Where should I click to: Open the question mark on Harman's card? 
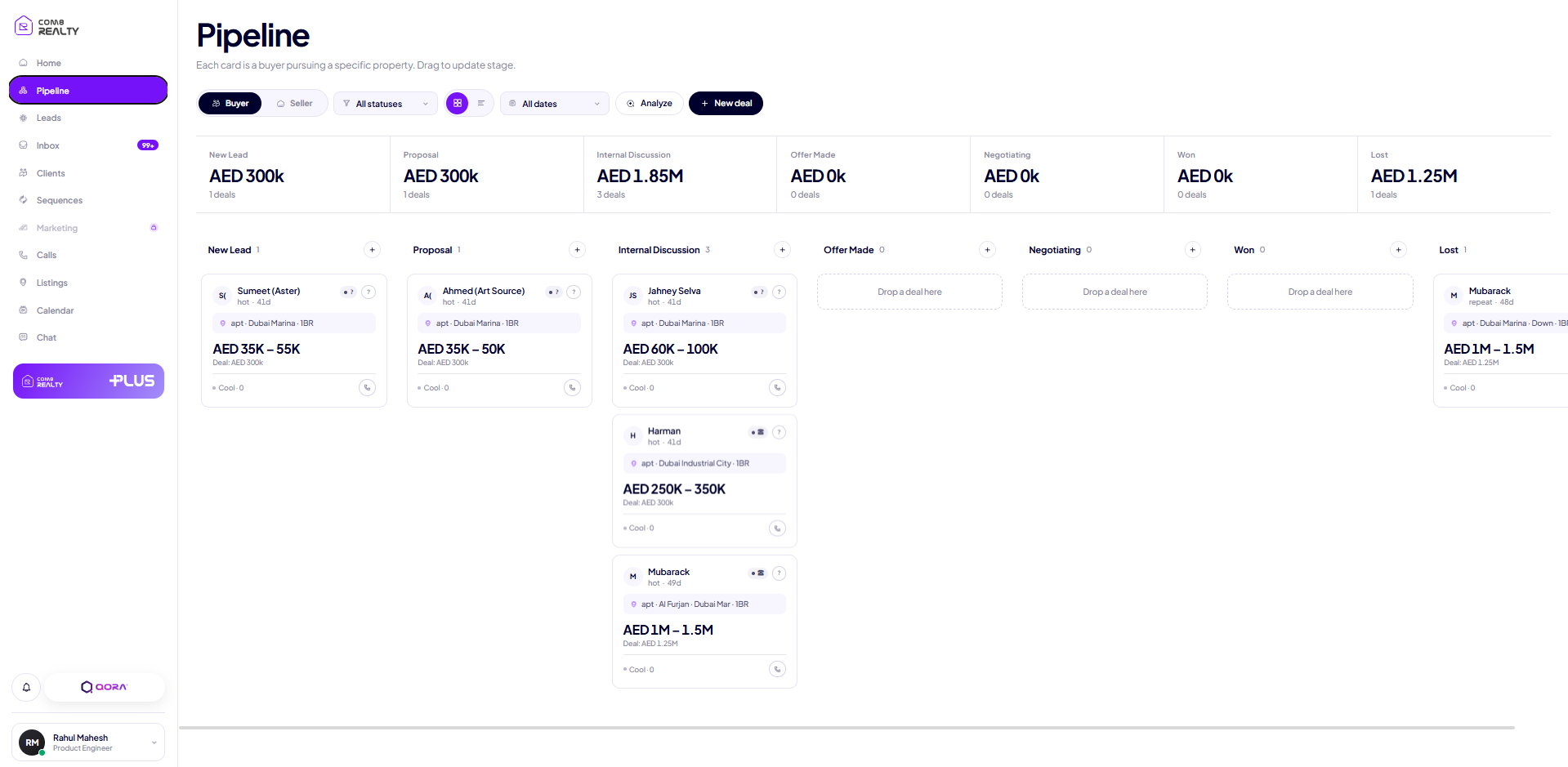pyautogui.click(x=780, y=432)
